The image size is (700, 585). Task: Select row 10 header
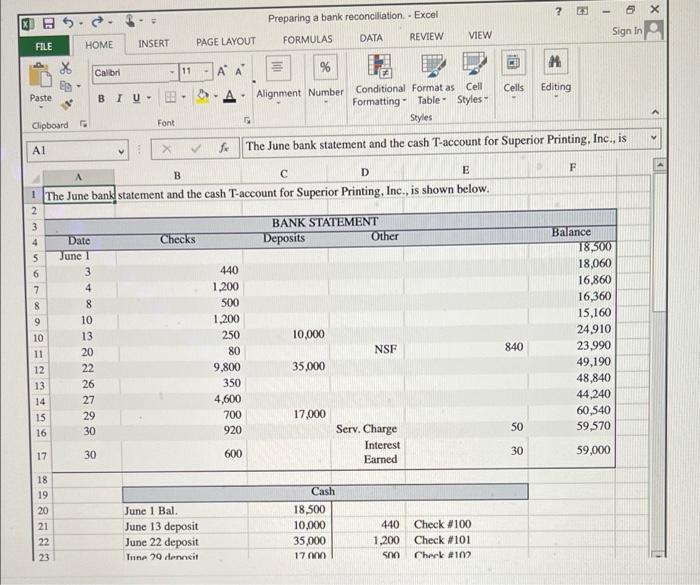pyautogui.click(x=38, y=338)
